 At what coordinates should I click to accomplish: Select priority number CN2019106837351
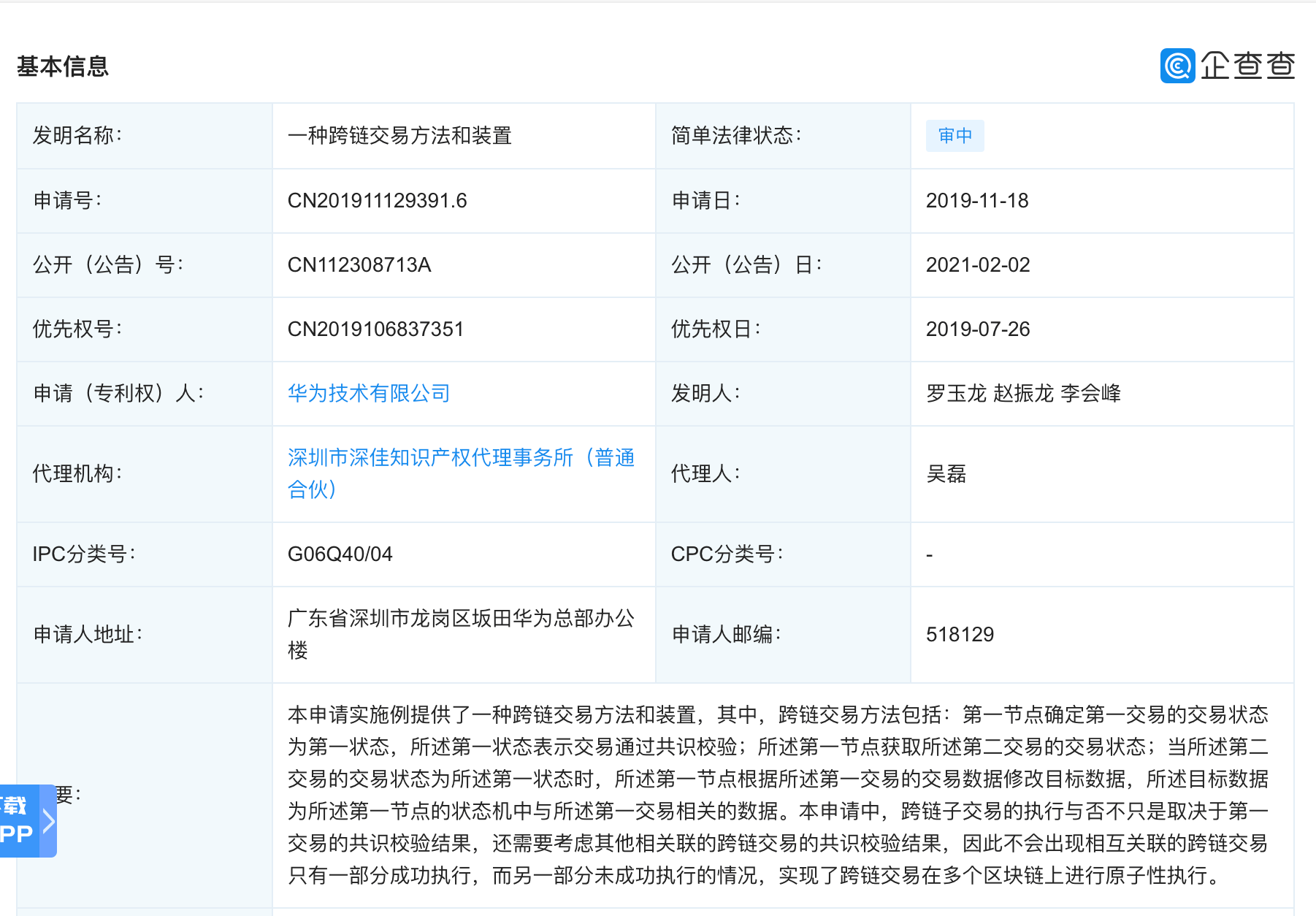[375, 329]
